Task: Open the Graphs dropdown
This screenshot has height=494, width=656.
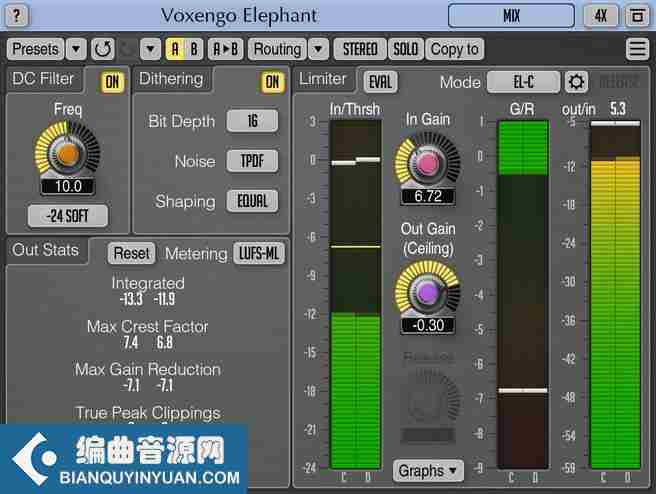Action: pos(428,471)
